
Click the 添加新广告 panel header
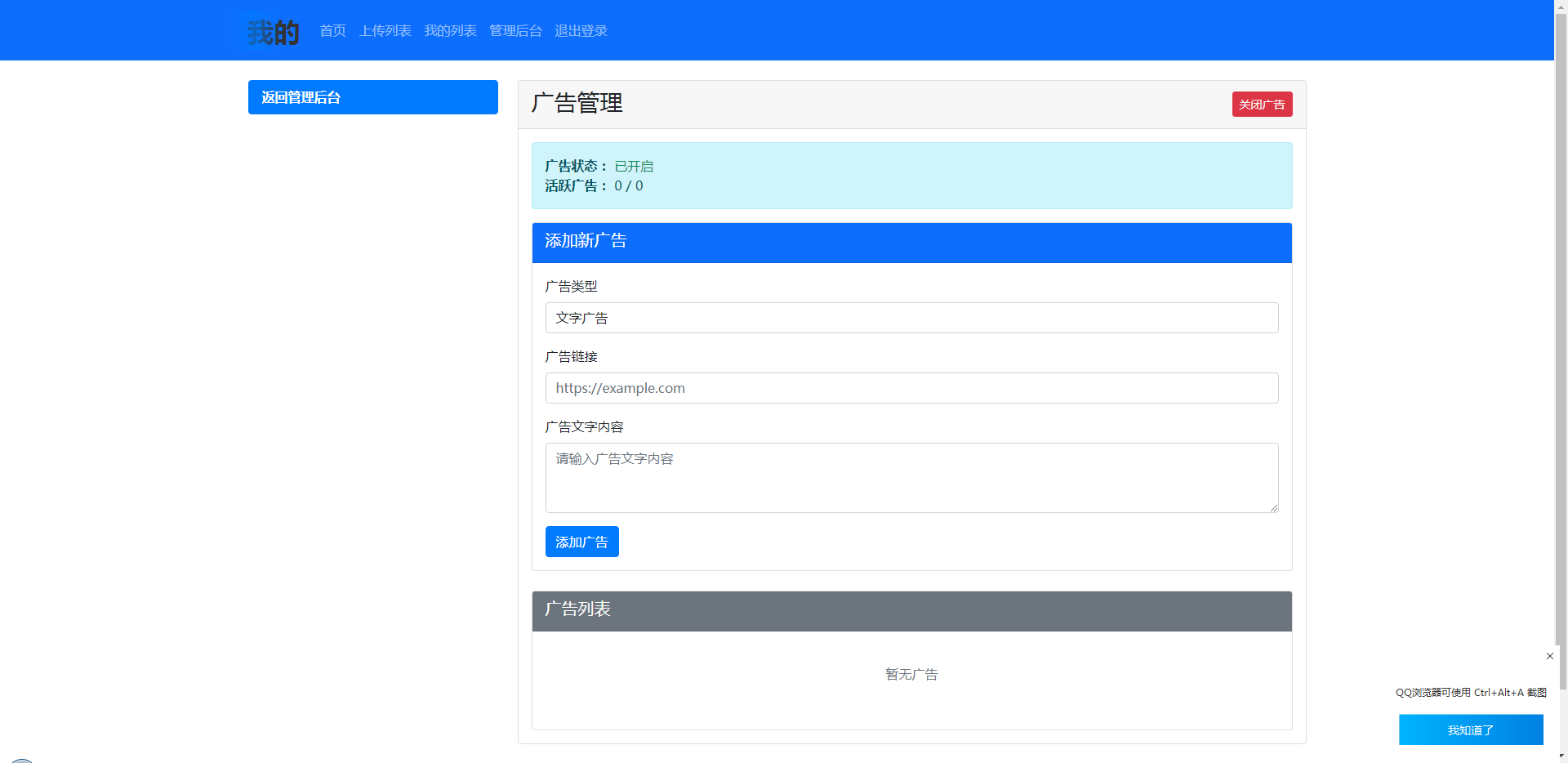pos(911,242)
